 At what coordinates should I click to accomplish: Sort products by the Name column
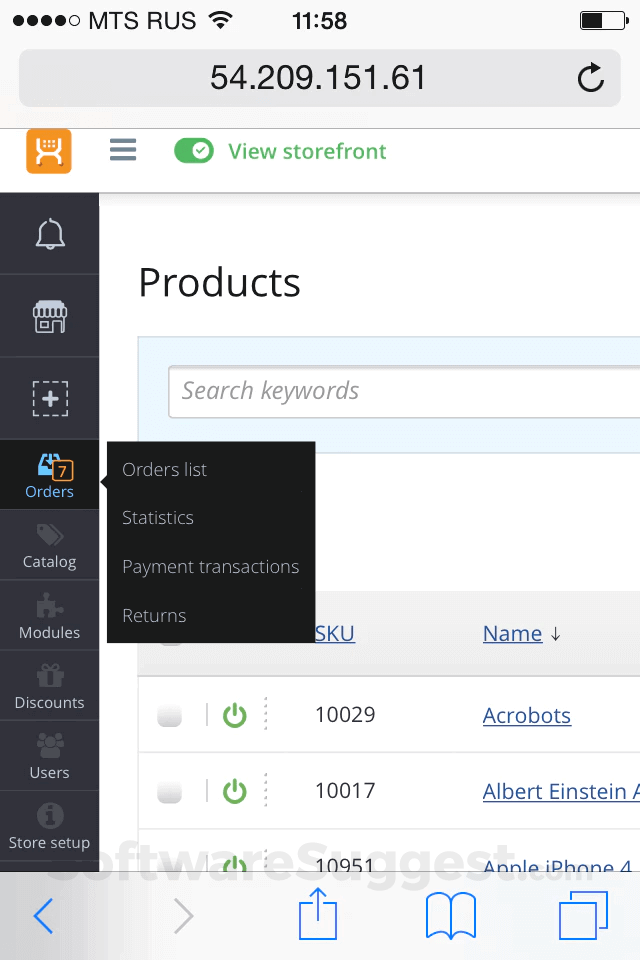click(x=512, y=633)
